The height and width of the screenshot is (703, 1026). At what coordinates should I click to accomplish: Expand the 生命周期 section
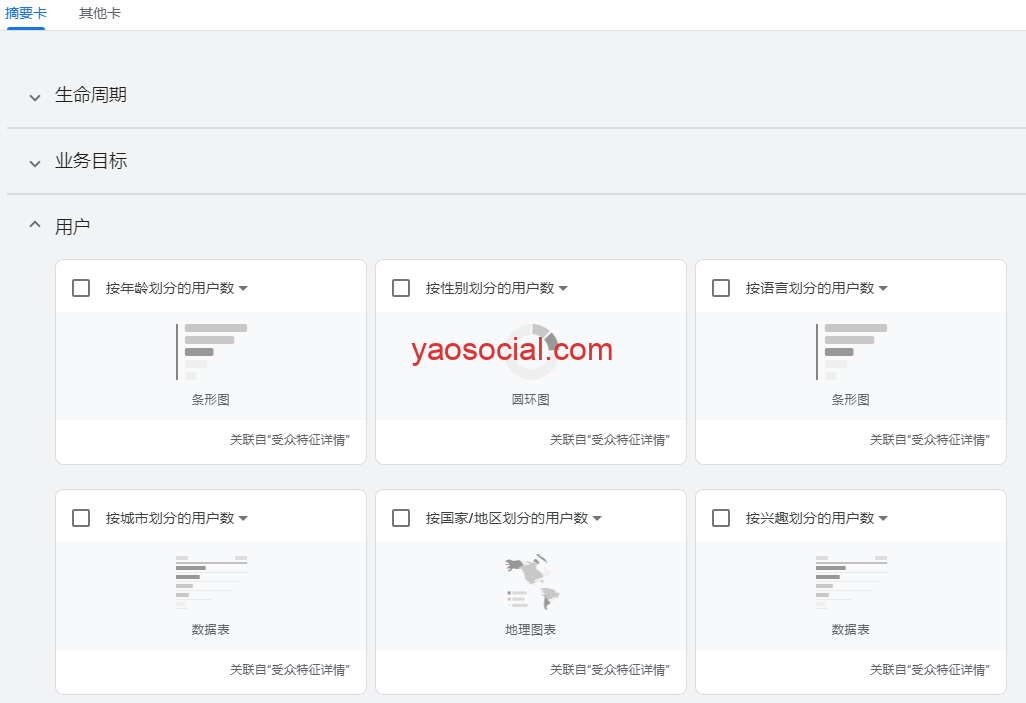coord(35,97)
